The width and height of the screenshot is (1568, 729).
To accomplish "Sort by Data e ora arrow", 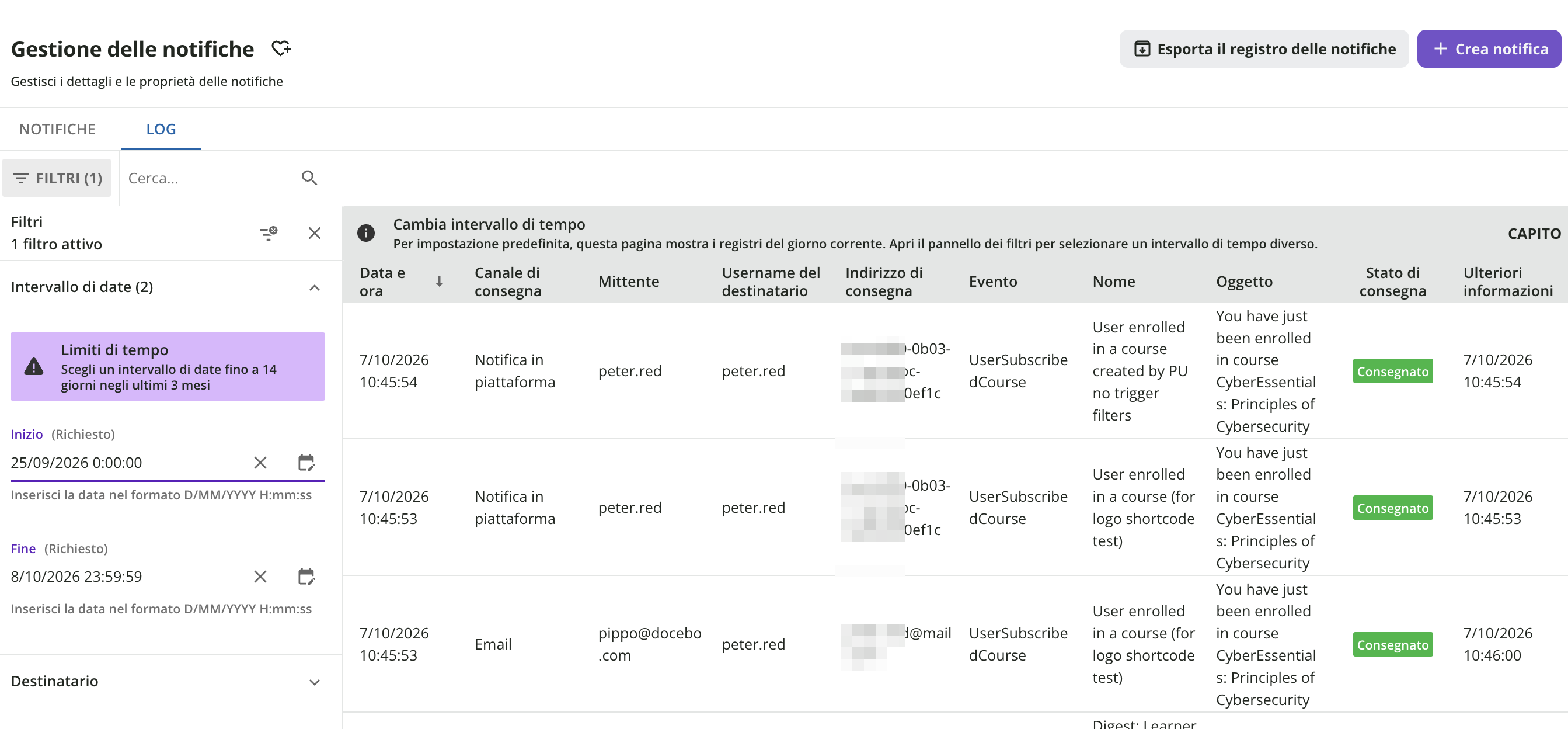I will point(439,282).
